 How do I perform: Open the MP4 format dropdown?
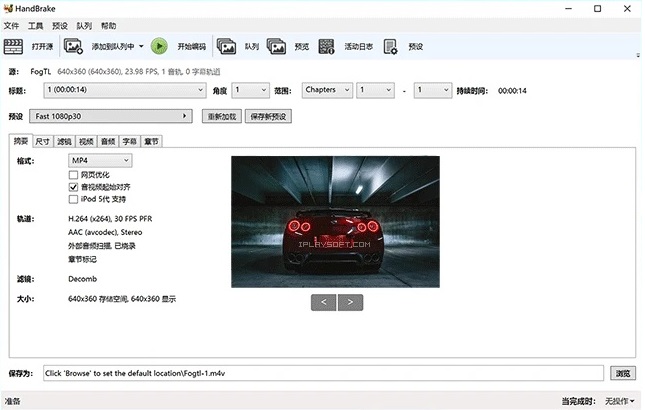tap(100, 160)
